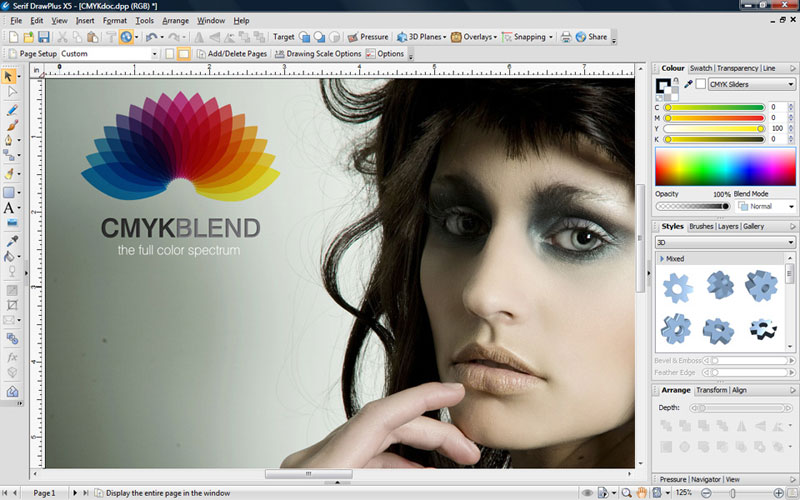The width and height of the screenshot is (800, 500).
Task: Click the Save disk icon
Action: [43, 37]
